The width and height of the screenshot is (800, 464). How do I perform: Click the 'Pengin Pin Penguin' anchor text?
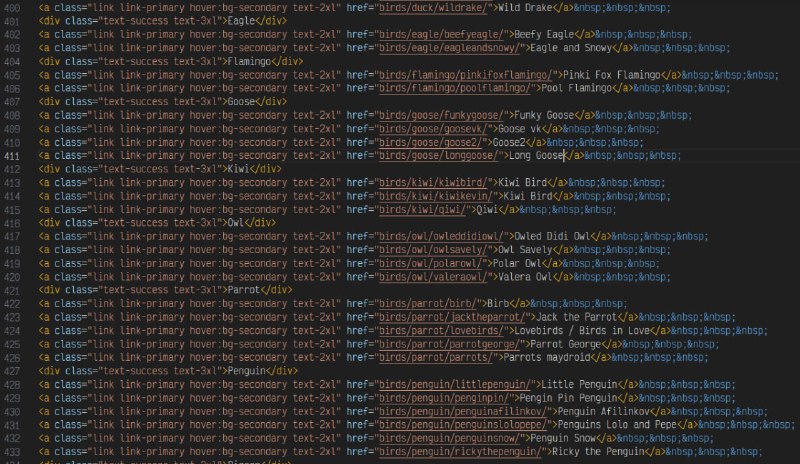click(568, 398)
